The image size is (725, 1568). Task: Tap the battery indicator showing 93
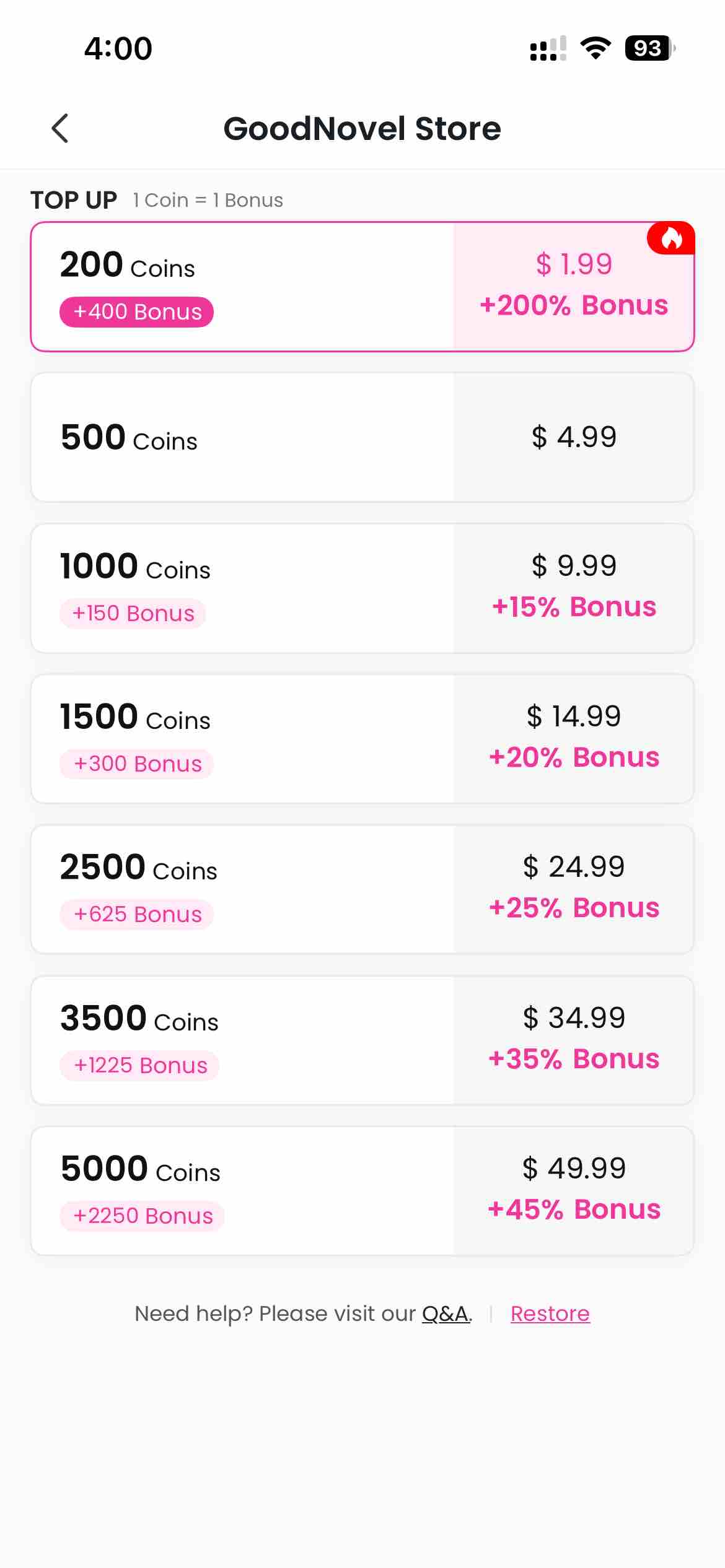coord(649,48)
